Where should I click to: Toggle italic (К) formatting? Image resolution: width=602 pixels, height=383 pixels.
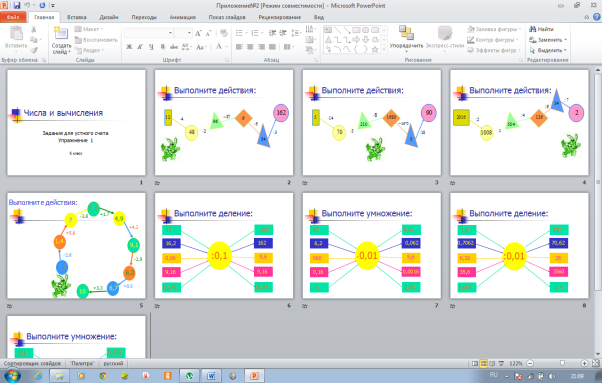point(140,47)
